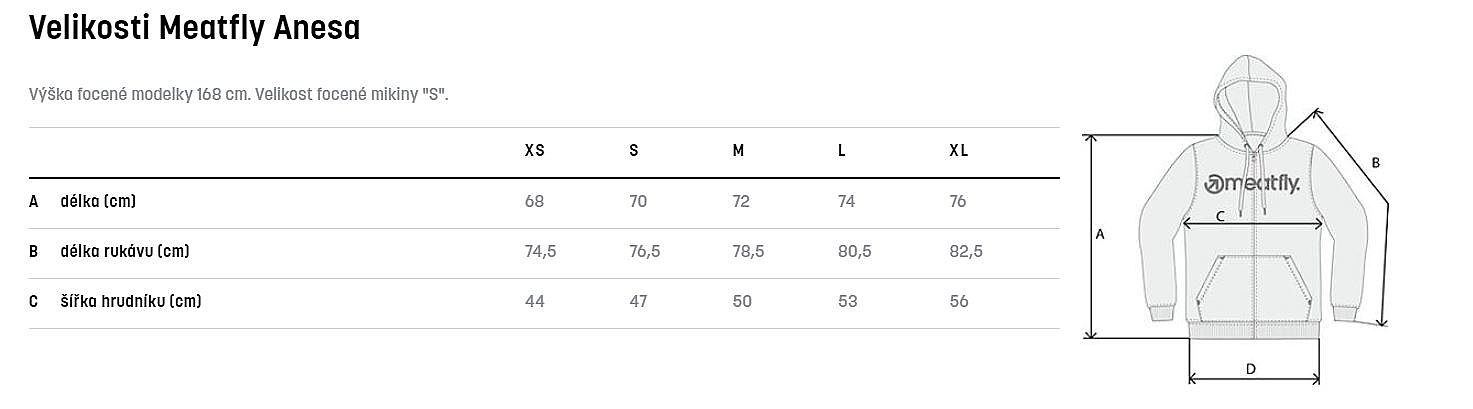This screenshot has height=409, width=1473.
Task: Select the S size column header
Action: (x=634, y=151)
